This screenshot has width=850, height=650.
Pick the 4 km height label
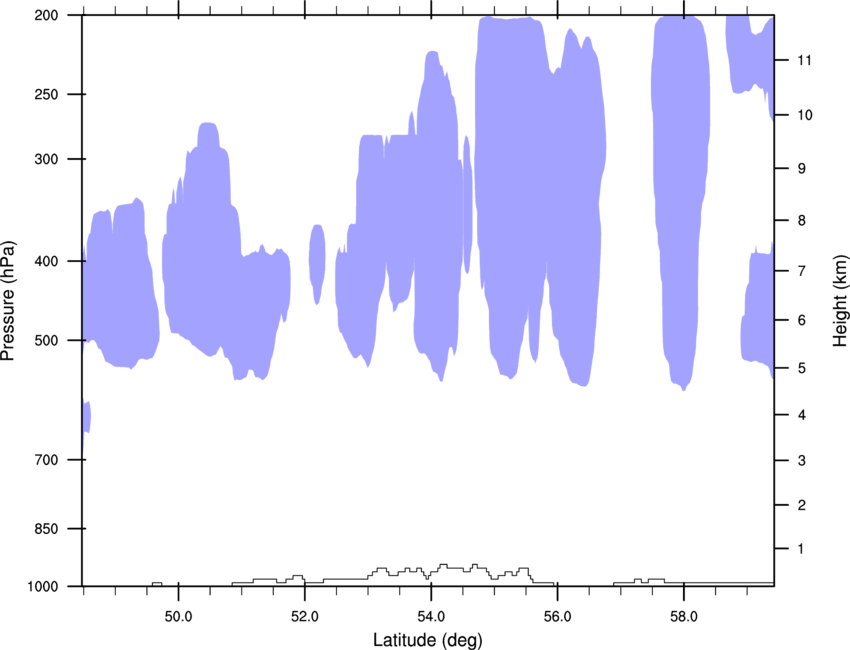(801, 415)
